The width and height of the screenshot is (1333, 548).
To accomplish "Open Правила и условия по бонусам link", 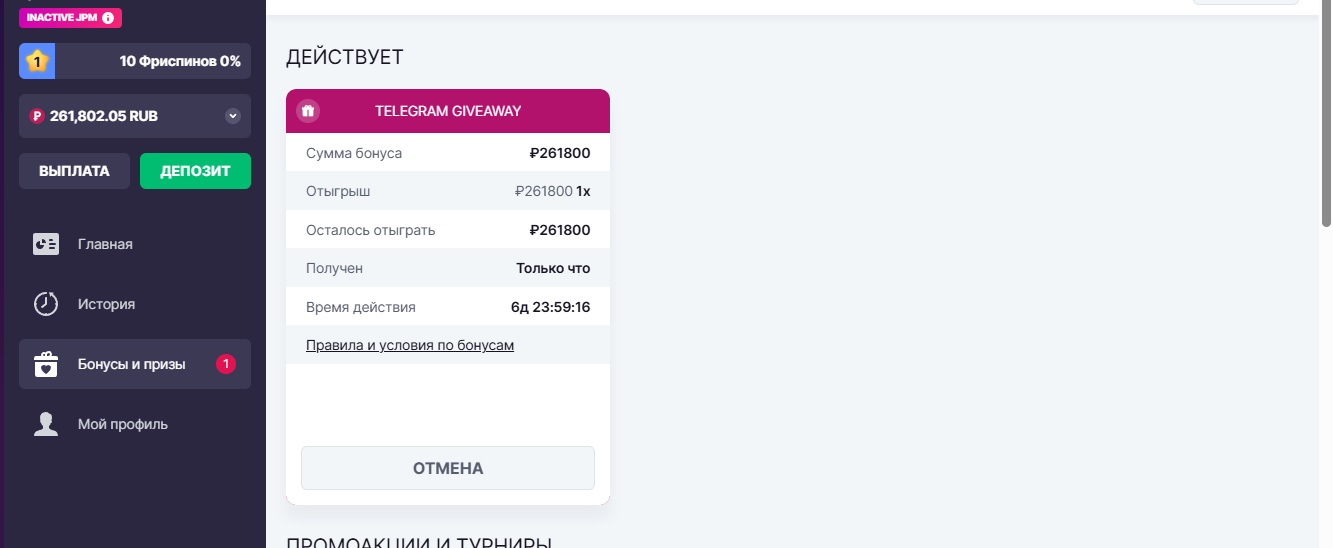I will (410, 345).
